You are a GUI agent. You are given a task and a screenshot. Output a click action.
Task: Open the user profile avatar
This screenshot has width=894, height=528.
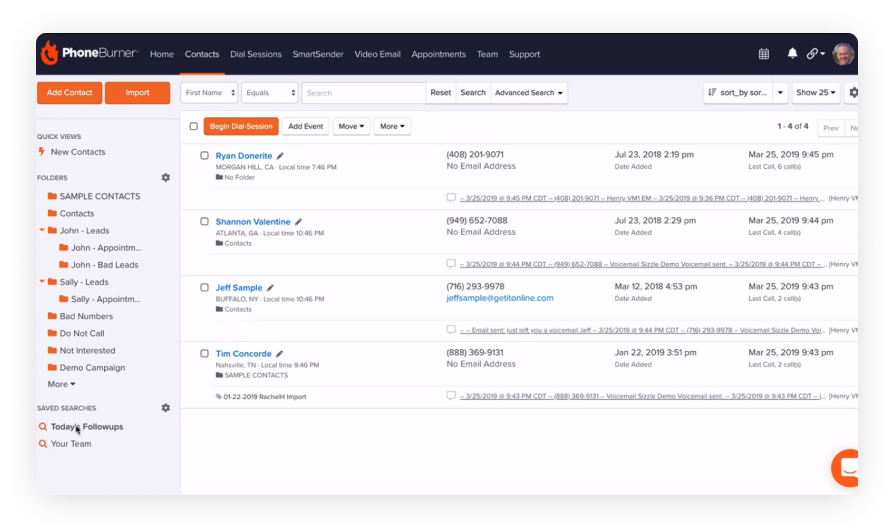pyautogui.click(x=843, y=54)
